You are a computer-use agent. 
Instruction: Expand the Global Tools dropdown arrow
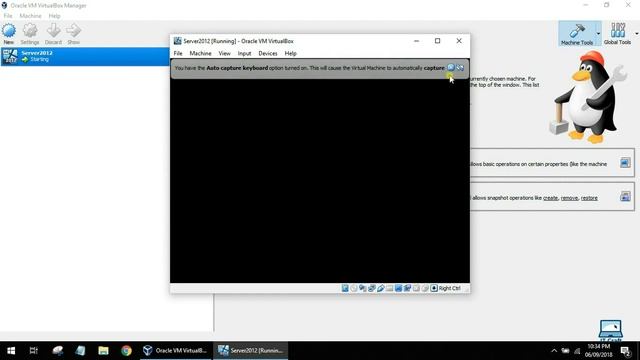pyautogui.click(x=636, y=33)
